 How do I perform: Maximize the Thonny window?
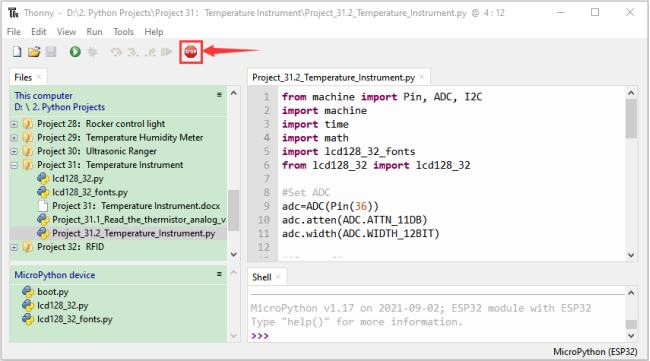point(595,12)
